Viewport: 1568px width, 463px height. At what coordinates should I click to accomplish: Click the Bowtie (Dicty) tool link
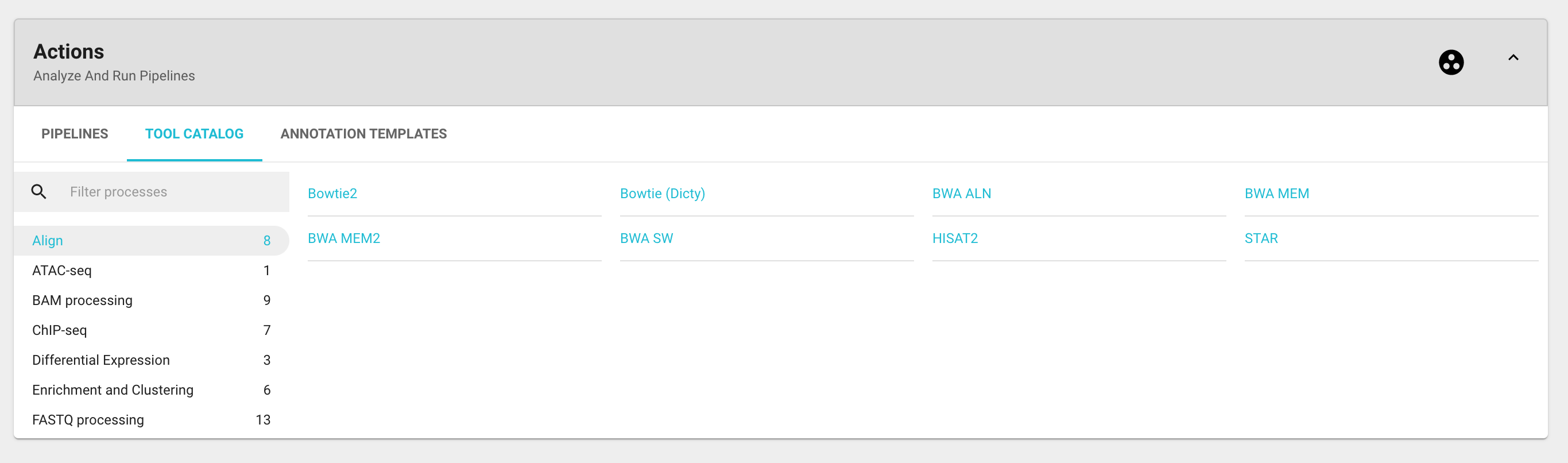[x=662, y=194]
